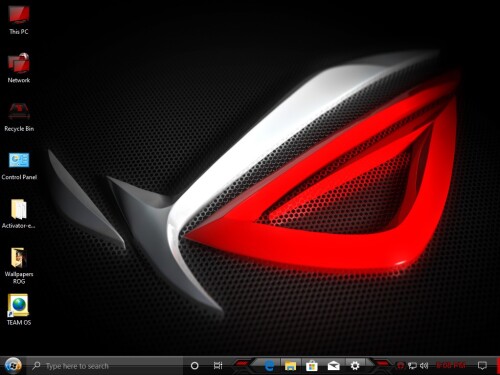Open File Explorer from taskbar
Viewport: 500px width, 375px height.
[x=290, y=366]
